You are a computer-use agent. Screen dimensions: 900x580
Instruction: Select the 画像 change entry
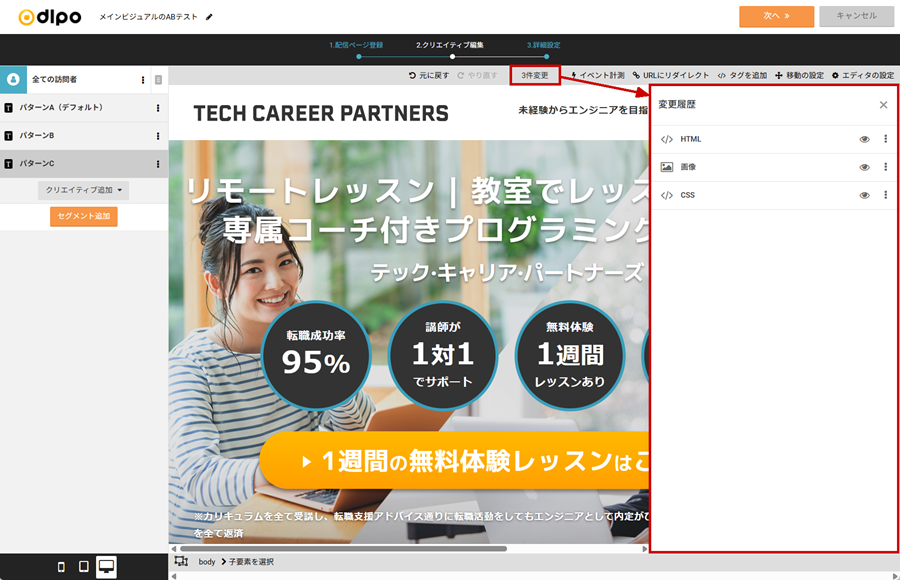[x=774, y=167]
